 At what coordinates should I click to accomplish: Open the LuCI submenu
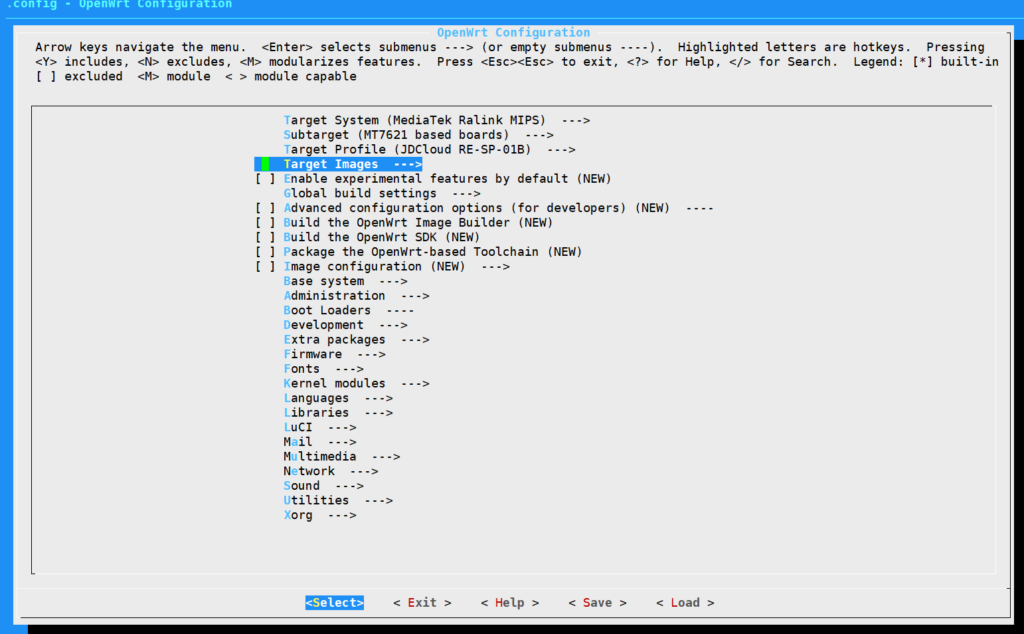[319, 427]
